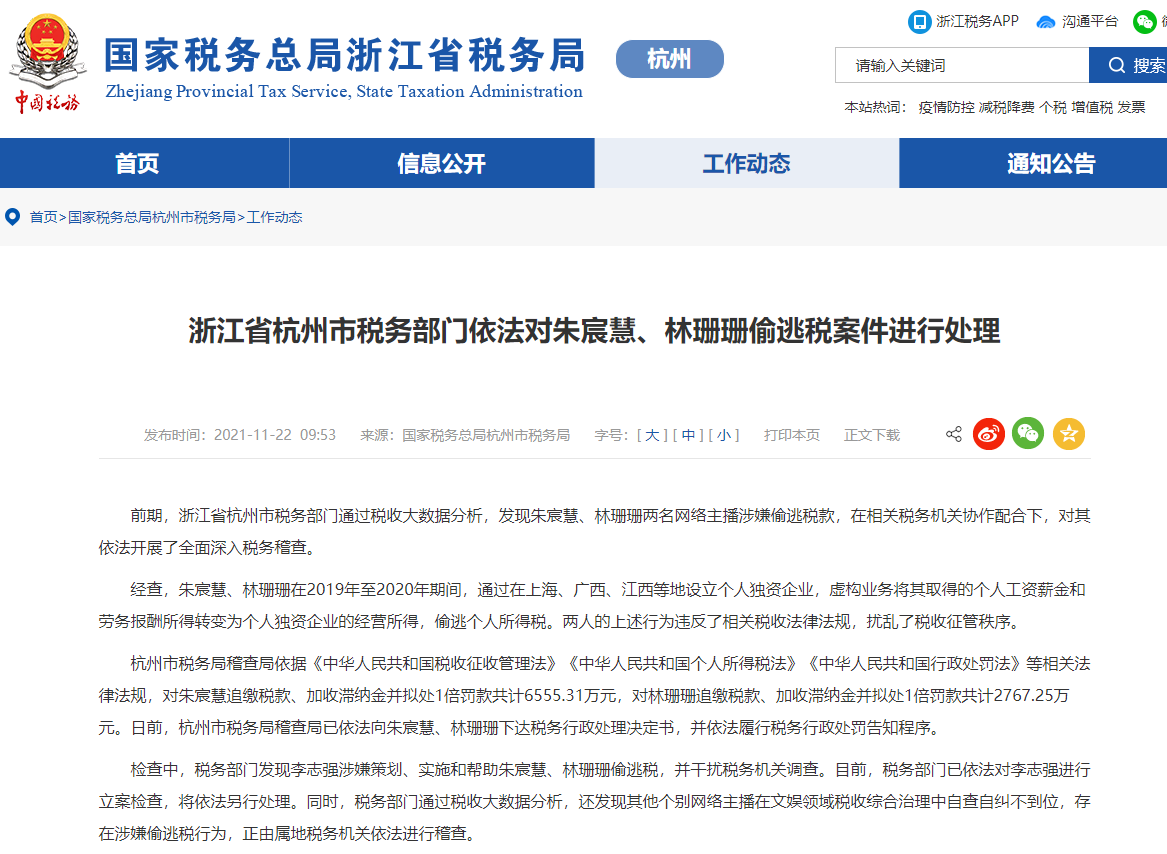Viewport: 1167px width, 854px height.
Task: Share article to WeChat
Action: point(1028,434)
